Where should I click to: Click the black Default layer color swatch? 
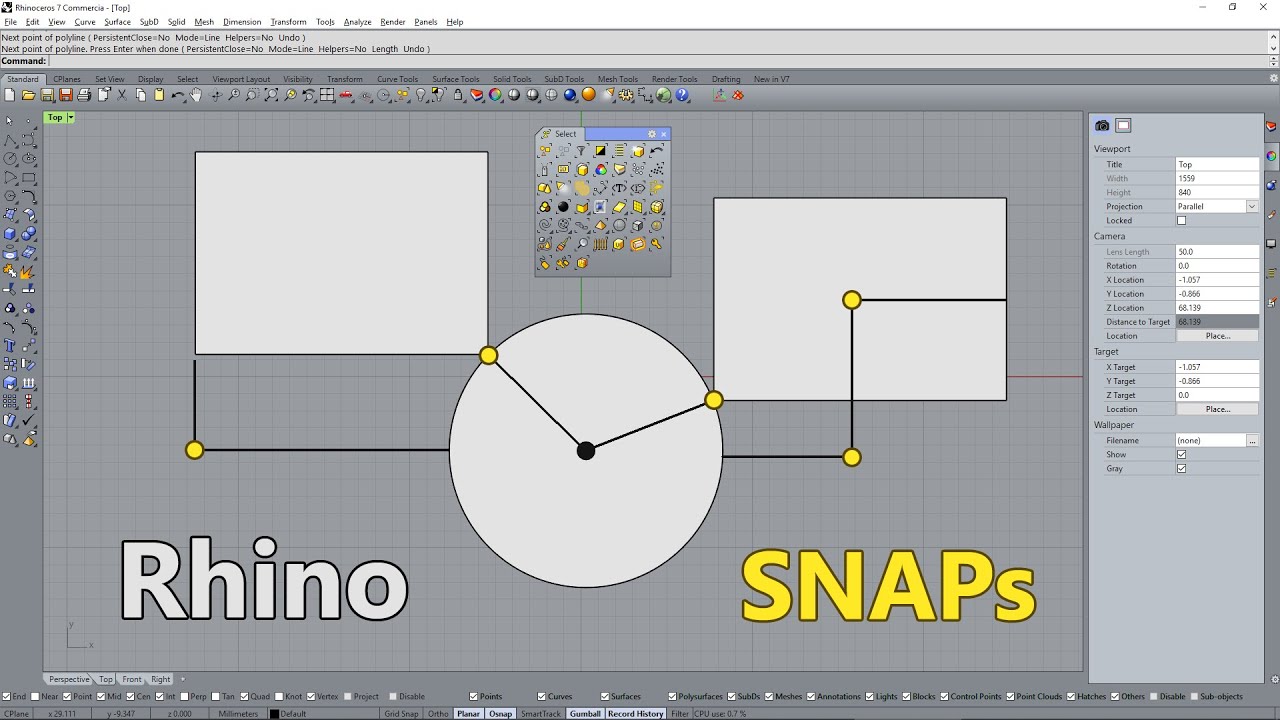click(x=274, y=714)
